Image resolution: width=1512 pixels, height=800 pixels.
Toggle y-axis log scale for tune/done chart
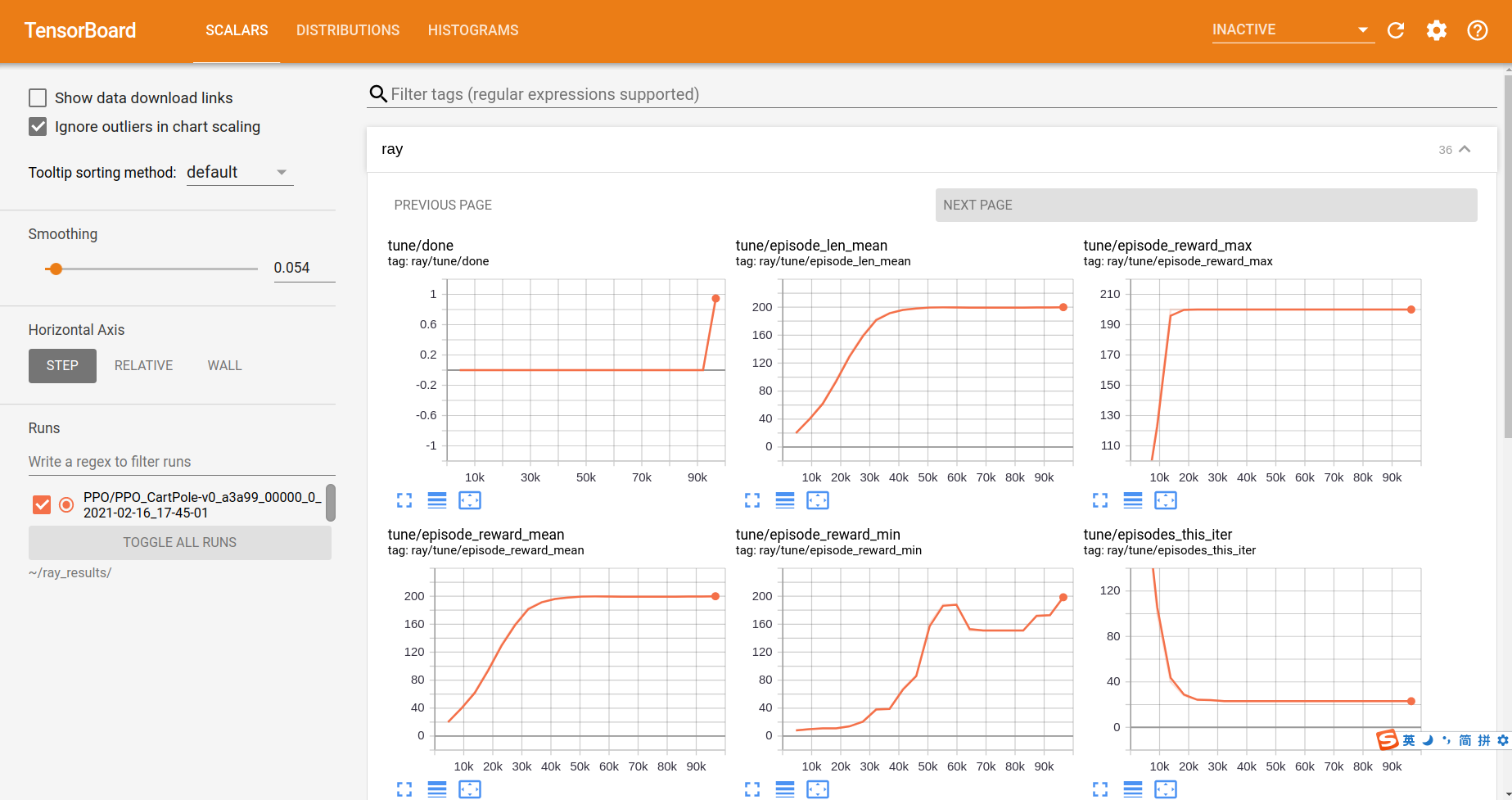coord(437,500)
